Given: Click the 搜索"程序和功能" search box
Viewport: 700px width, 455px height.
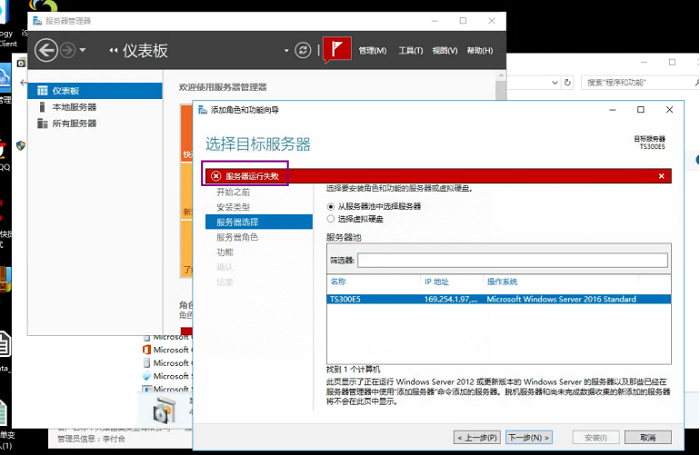Looking at the screenshot, I should click(x=638, y=83).
